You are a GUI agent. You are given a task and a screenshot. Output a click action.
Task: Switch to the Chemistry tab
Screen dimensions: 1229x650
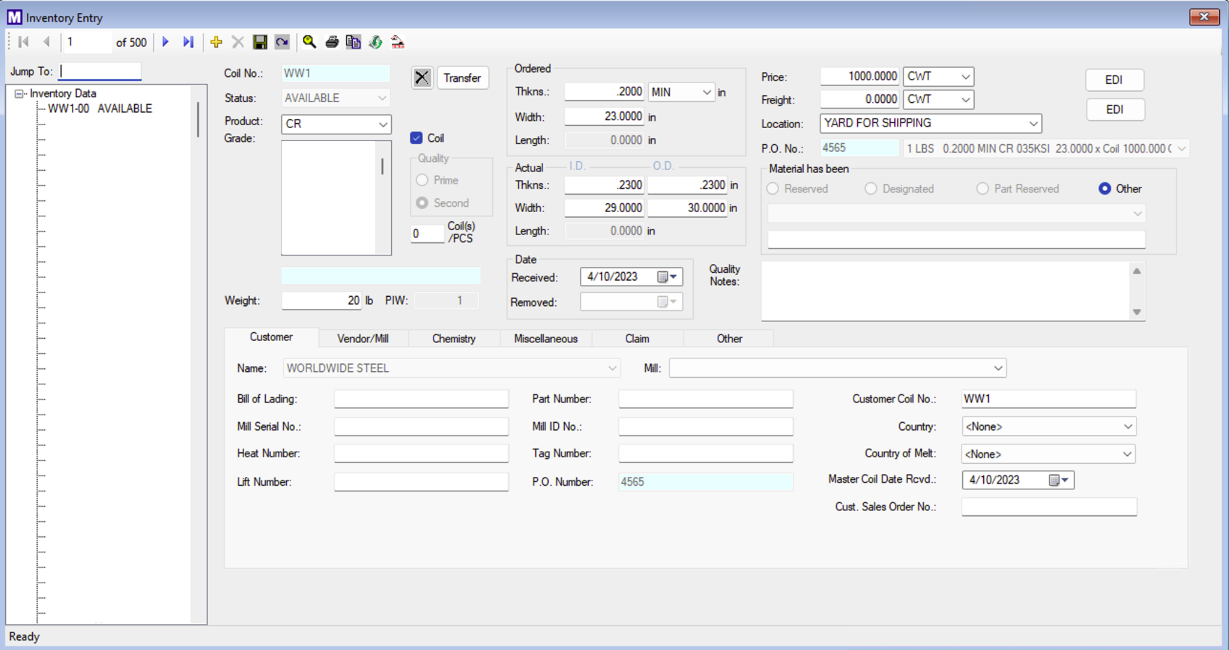click(x=454, y=339)
